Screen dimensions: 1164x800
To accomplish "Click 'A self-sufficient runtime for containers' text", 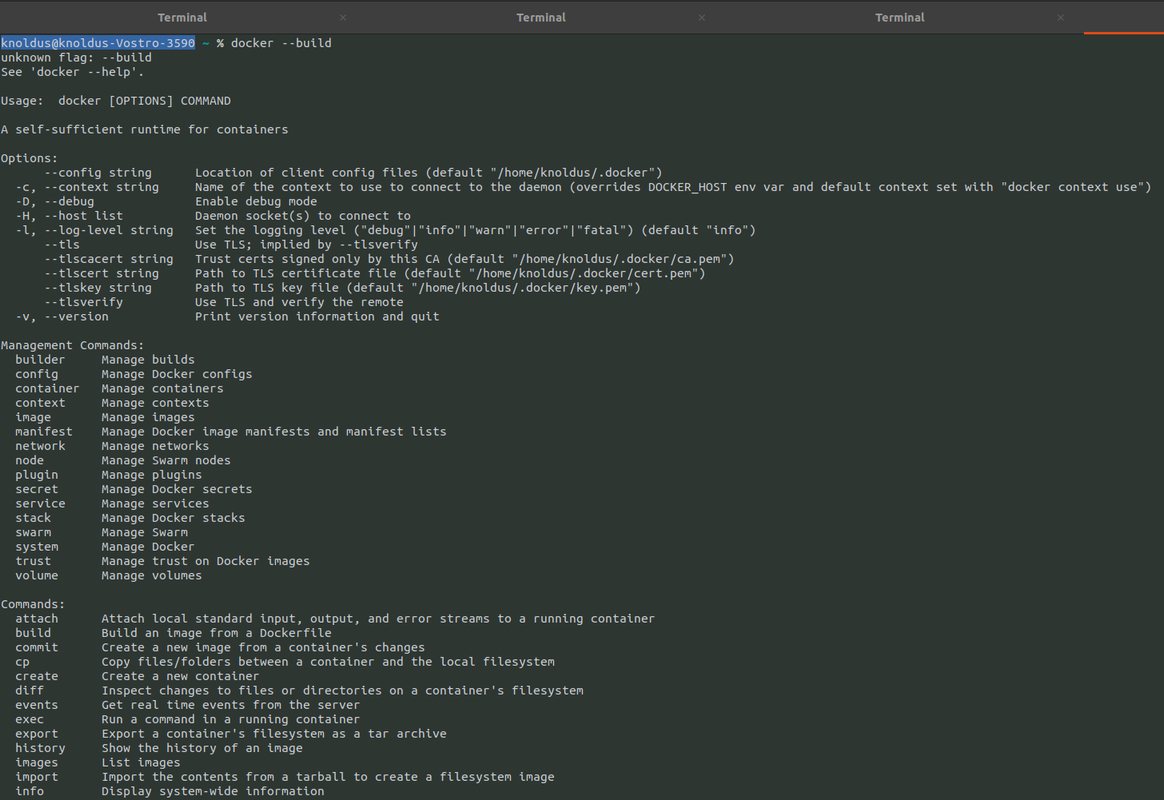I will click(x=145, y=129).
